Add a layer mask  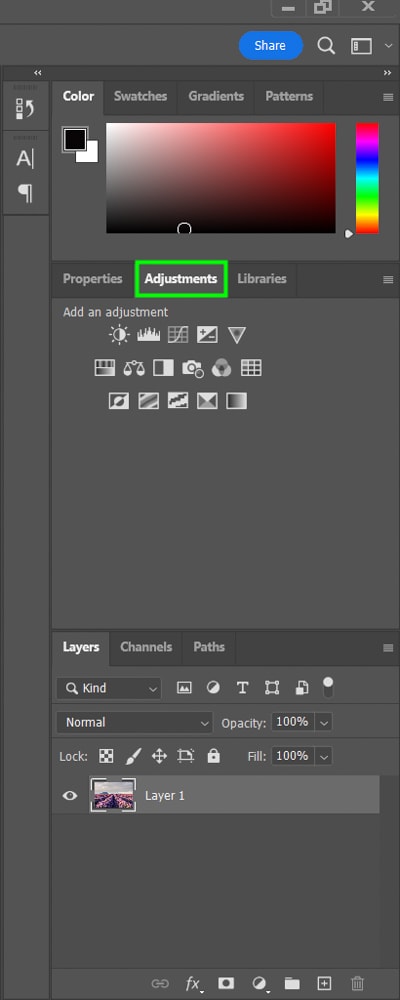[x=225, y=983]
